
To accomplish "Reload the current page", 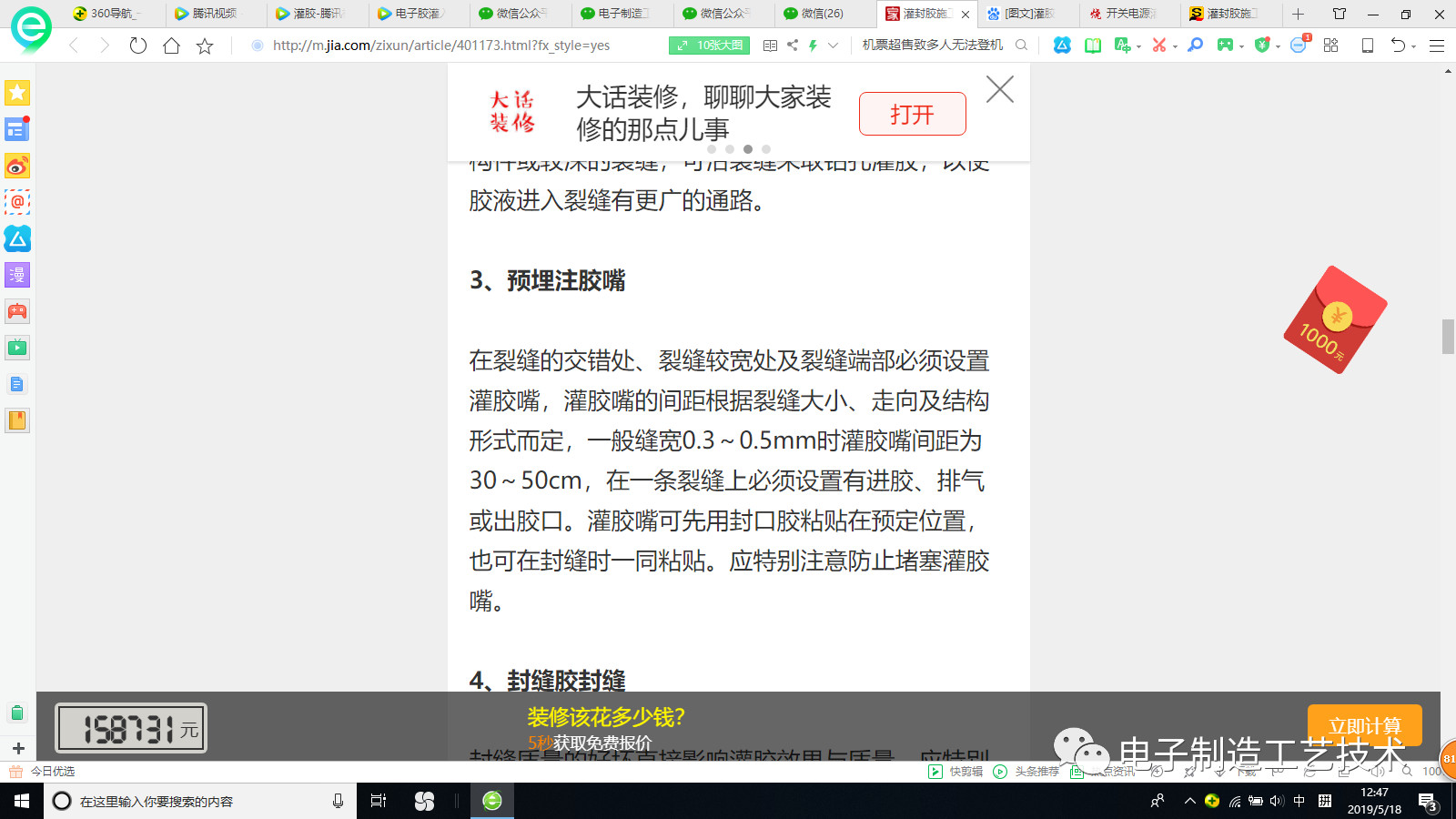I will point(138,45).
